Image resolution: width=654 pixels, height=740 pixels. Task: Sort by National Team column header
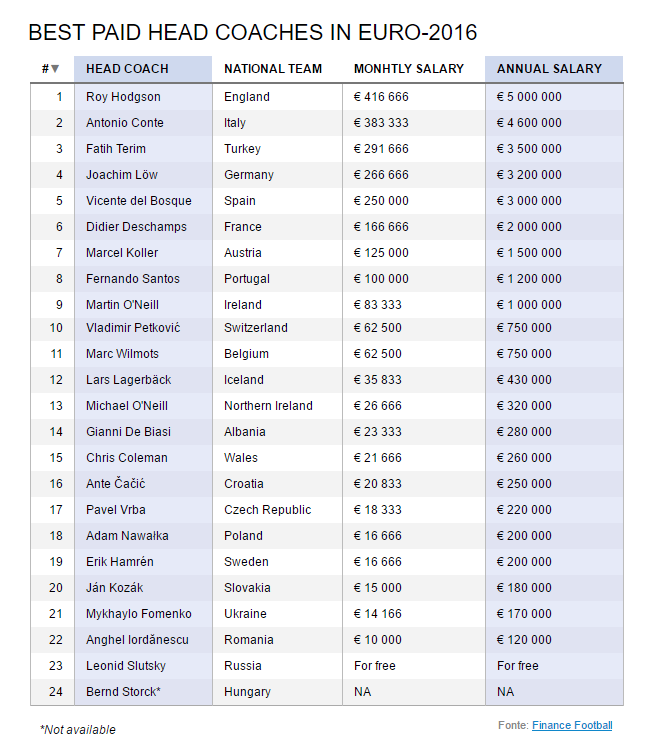pos(273,69)
